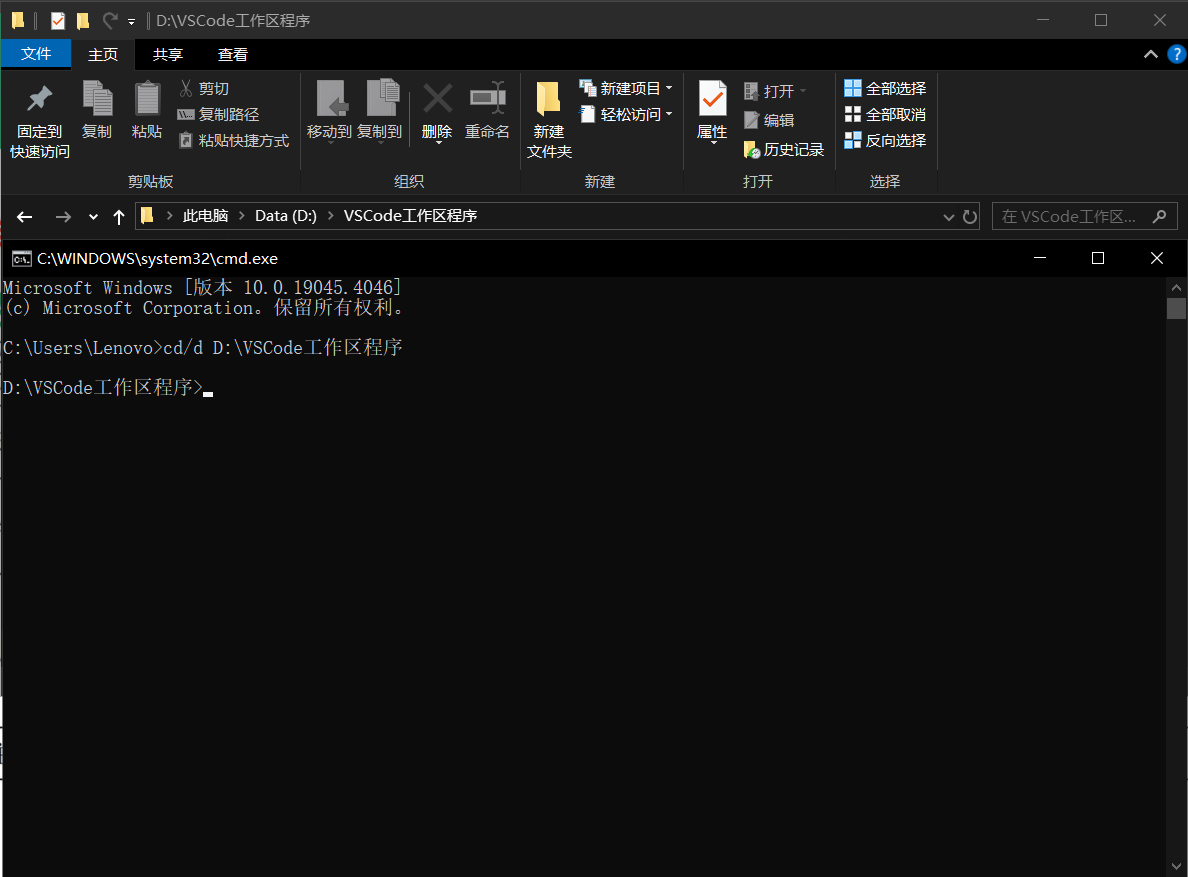Switch to the Share (共享) tab
Image resolution: width=1188 pixels, height=877 pixels.
(x=167, y=55)
